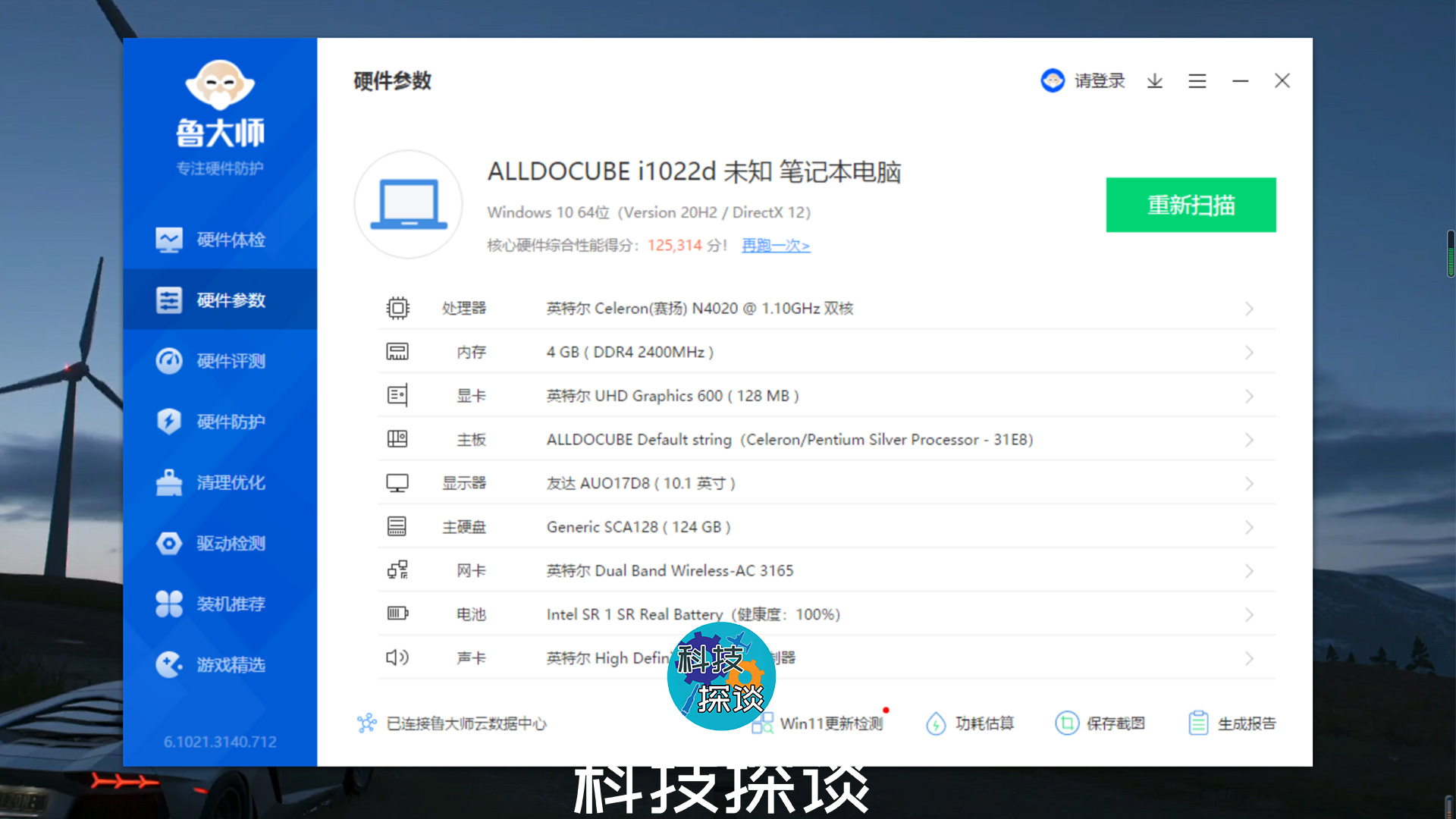Click the laptop device thumbnail
This screenshot has width=1456, height=819.
click(x=409, y=204)
